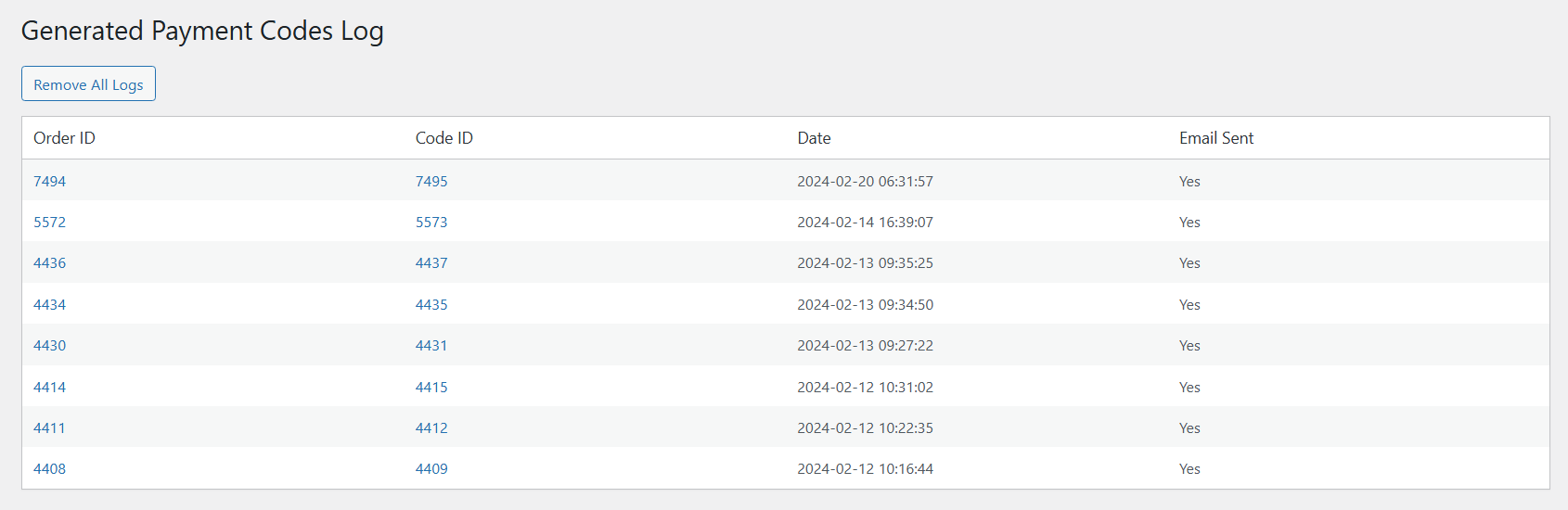Open code ID 4437 link
Viewport: 1568px width, 510px height.
tap(431, 263)
